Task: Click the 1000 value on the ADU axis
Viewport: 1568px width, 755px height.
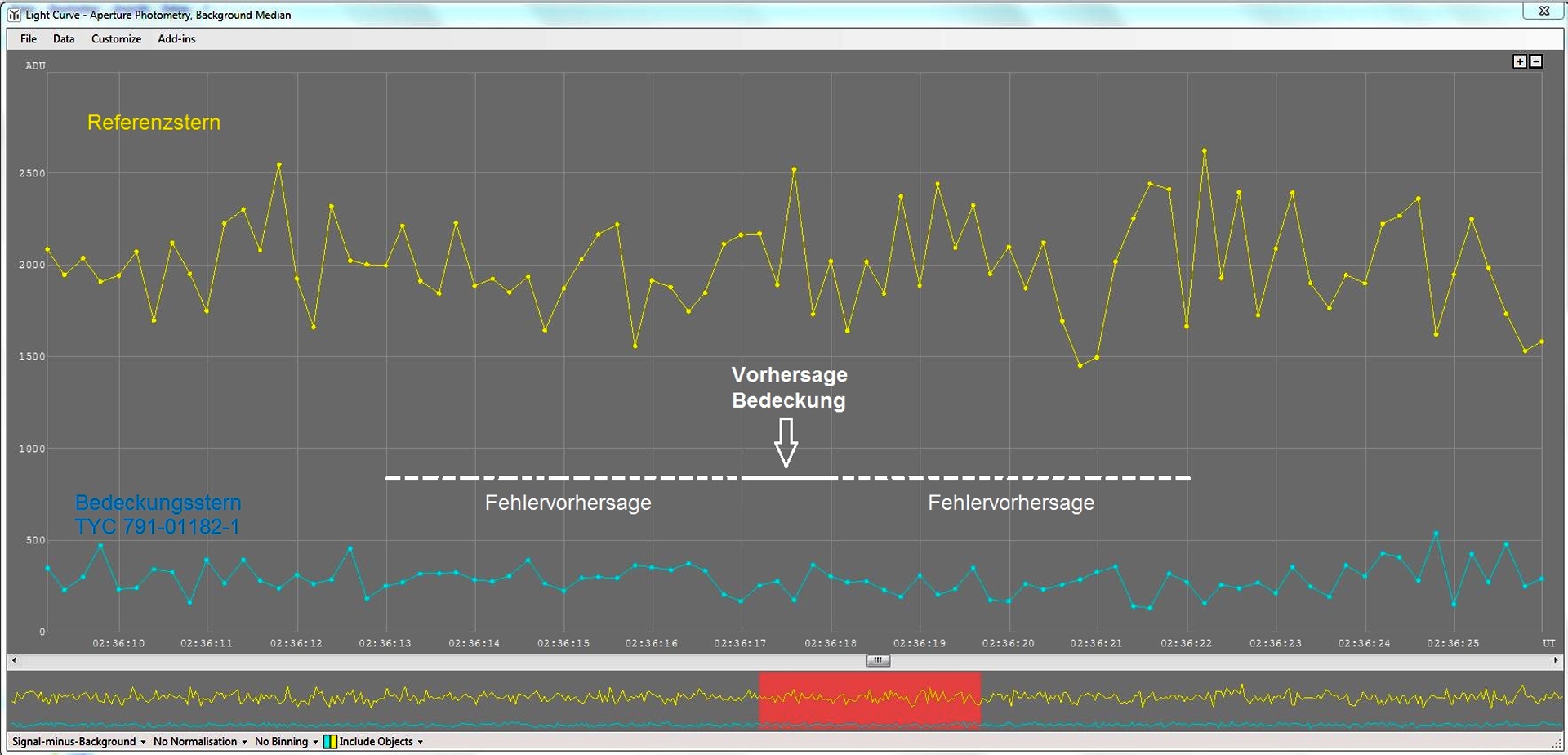Action: pos(32,449)
